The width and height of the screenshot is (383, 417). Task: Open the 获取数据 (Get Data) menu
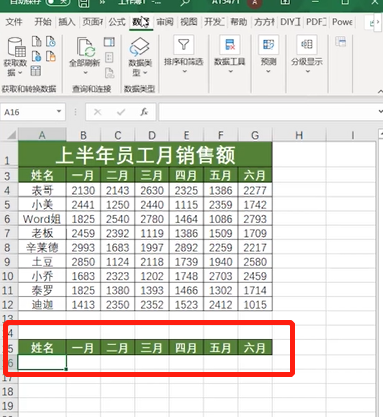tap(15, 57)
